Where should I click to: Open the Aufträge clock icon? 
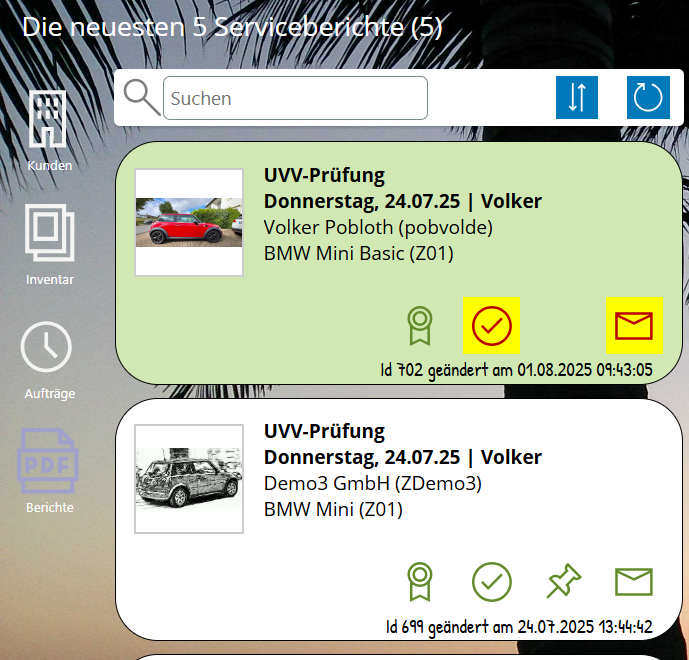pyautogui.click(x=46, y=347)
